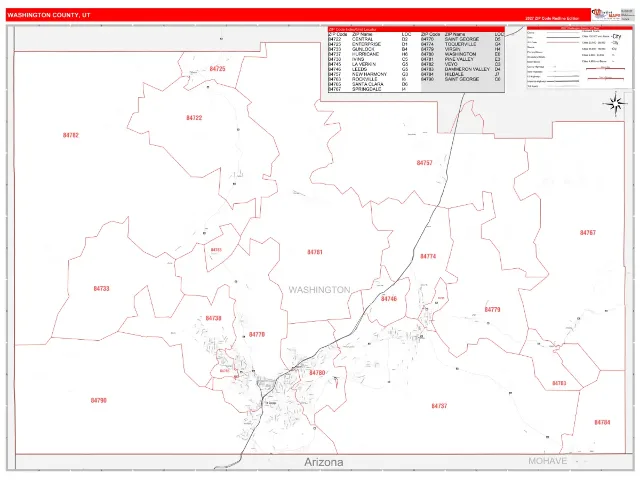Click the MOHAVE county label
Viewport: 640px width, 480px height.
(x=547, y=461)
